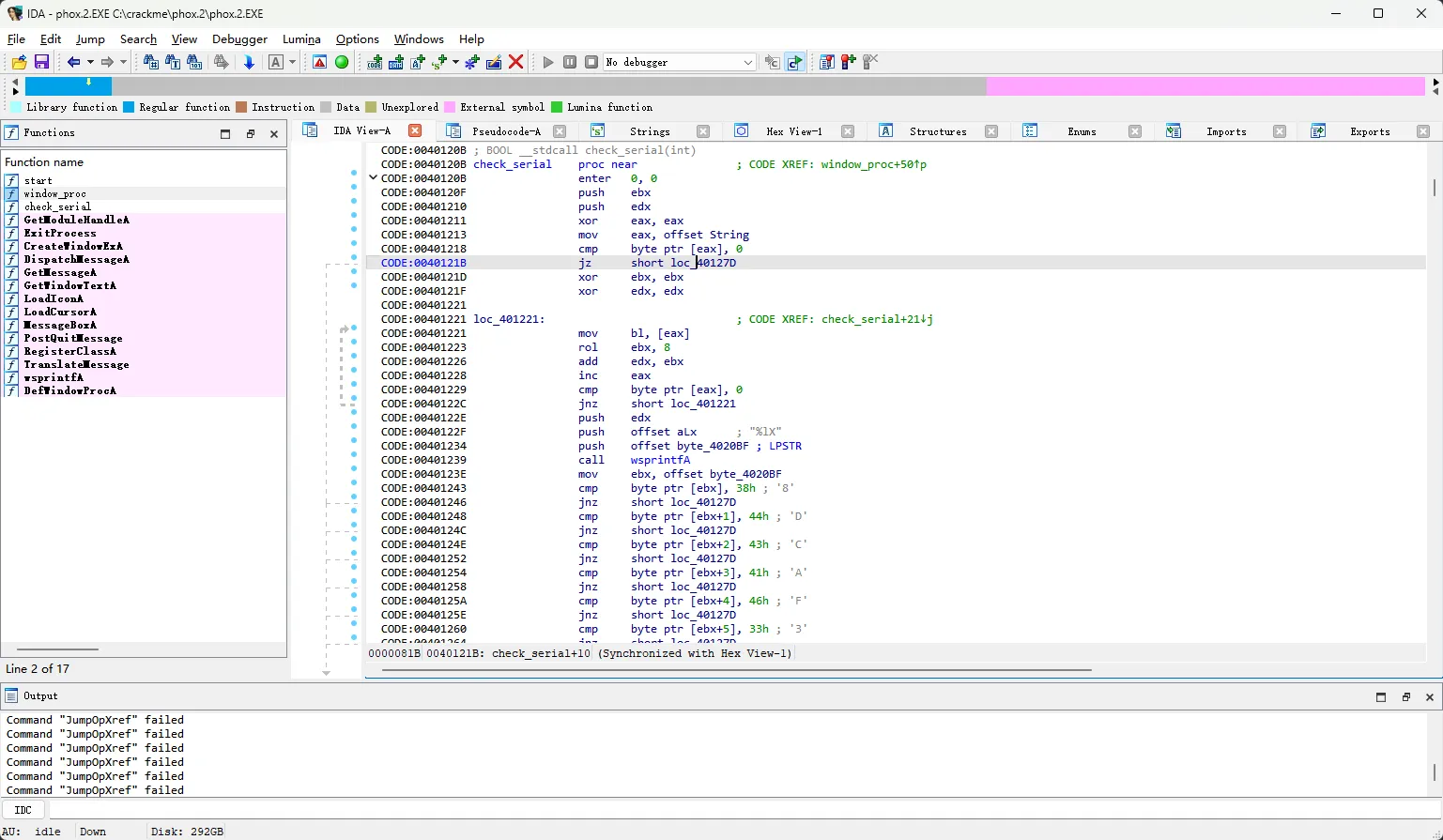Click the text 'A' view toolbar icon
Screen dimensions: 1443x840
coord(276,62)
